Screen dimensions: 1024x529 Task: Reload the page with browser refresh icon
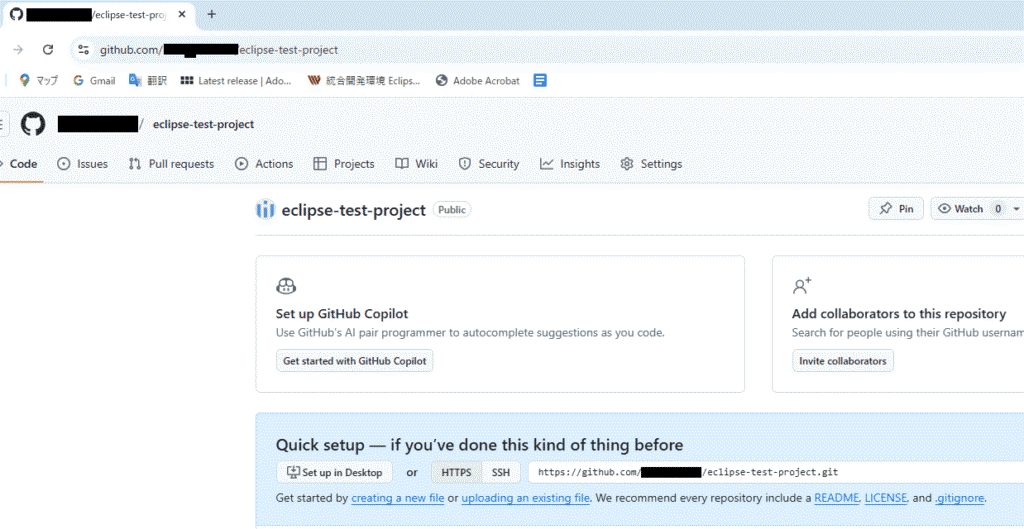pyautogui.click(x=47, y=49)
